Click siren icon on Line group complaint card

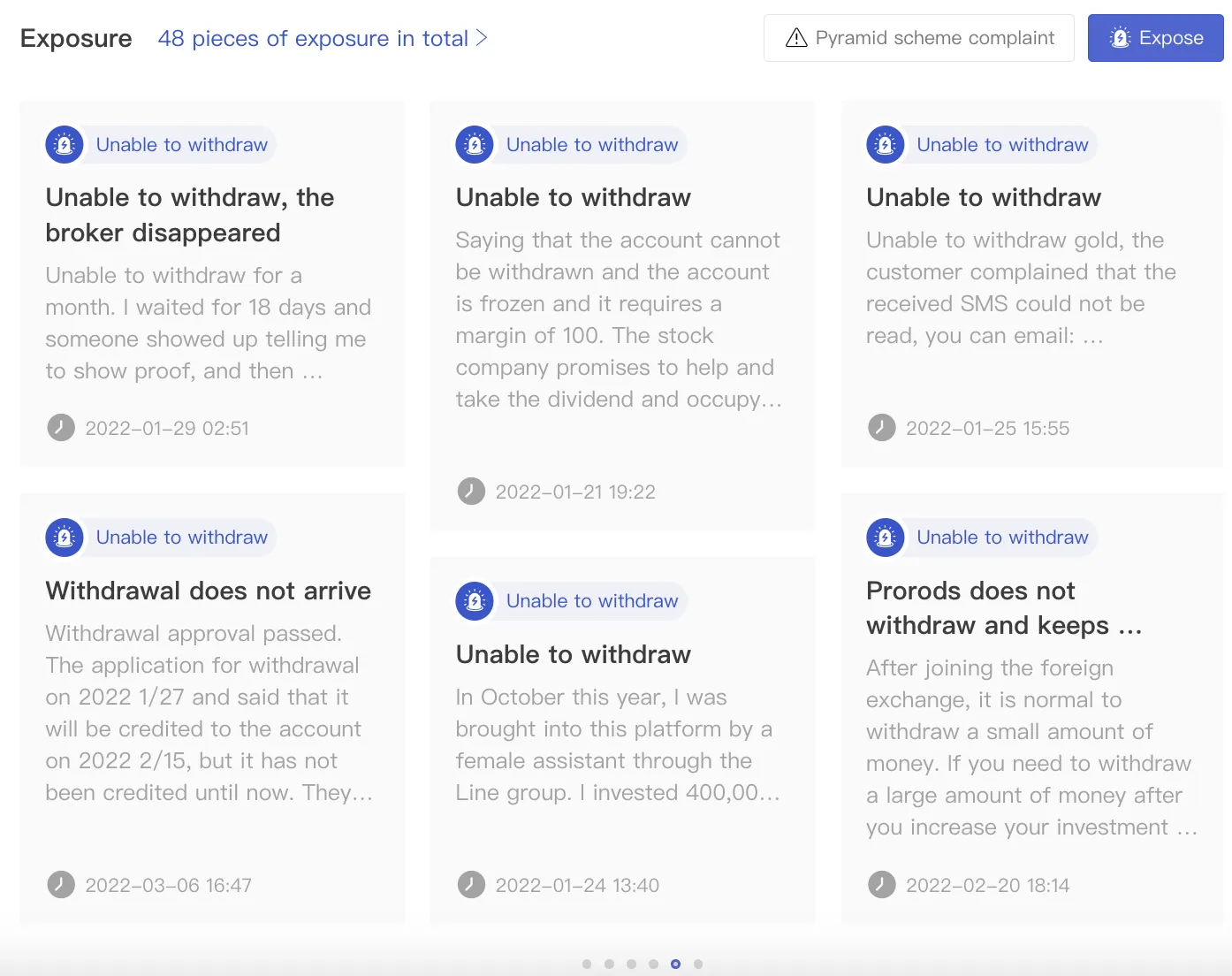click(x=475, y=600)
